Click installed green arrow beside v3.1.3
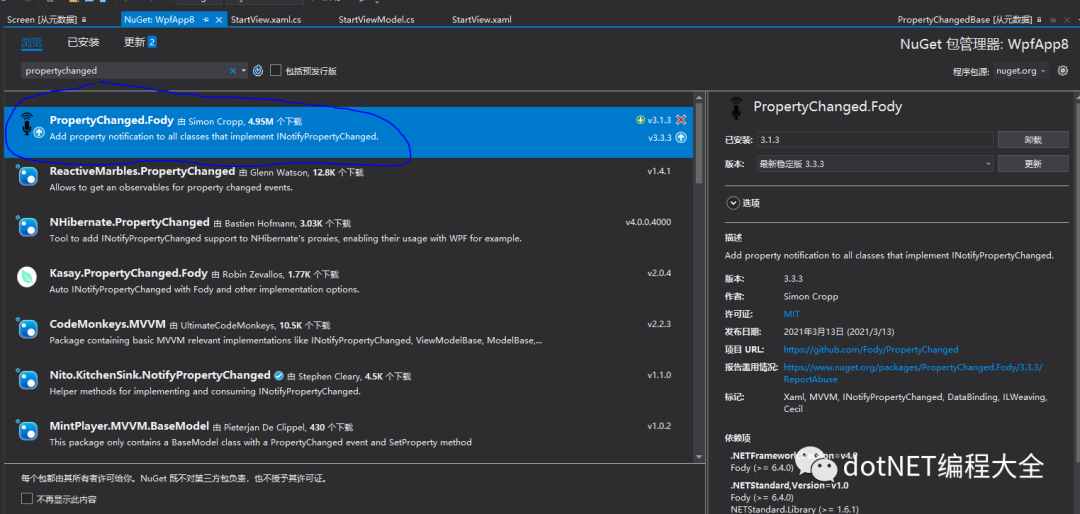 [641, 120]
